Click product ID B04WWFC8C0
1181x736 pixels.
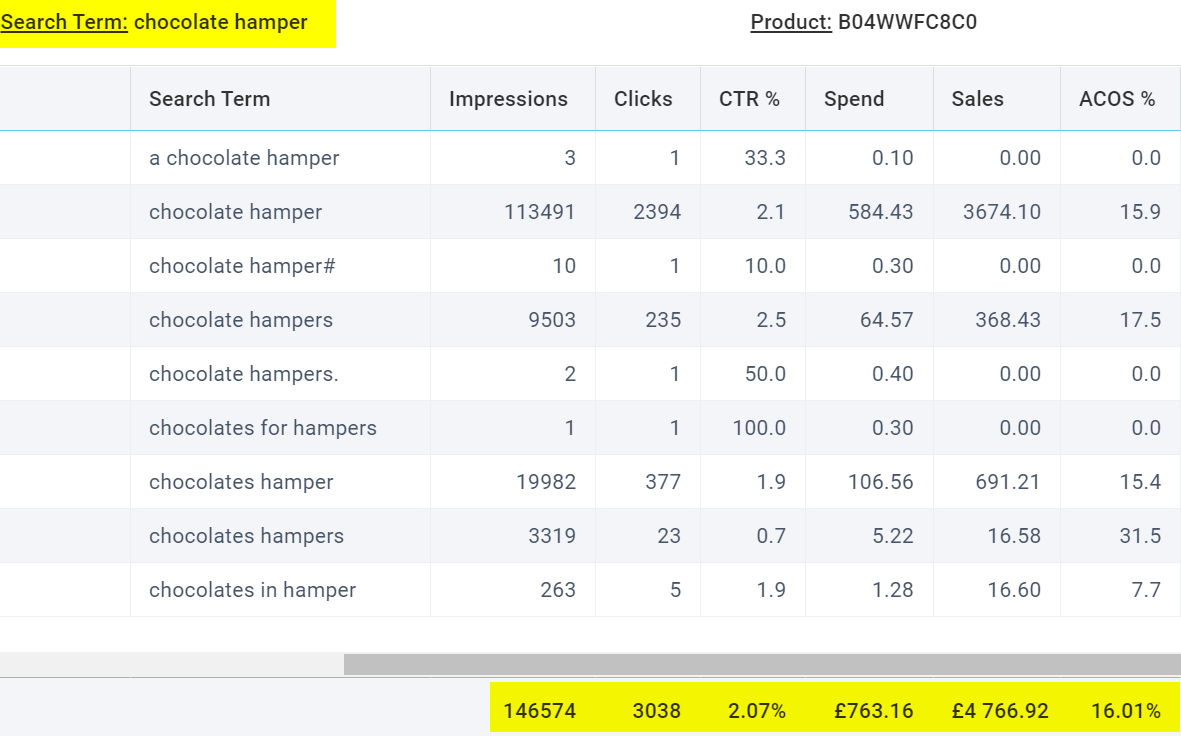pyautogui.click(x=907, y=22)
